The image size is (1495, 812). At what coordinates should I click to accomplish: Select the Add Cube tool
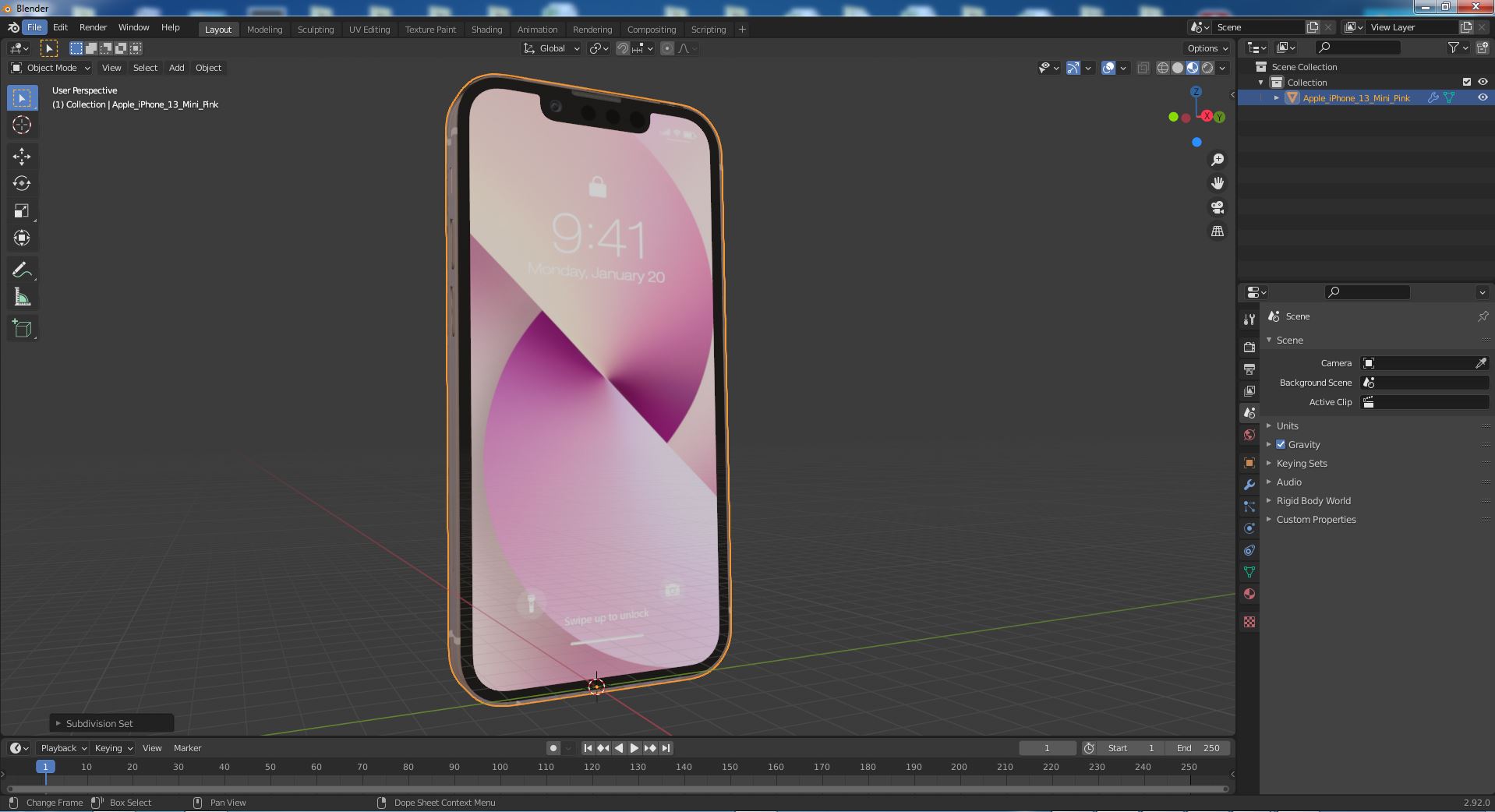point(22,329)
